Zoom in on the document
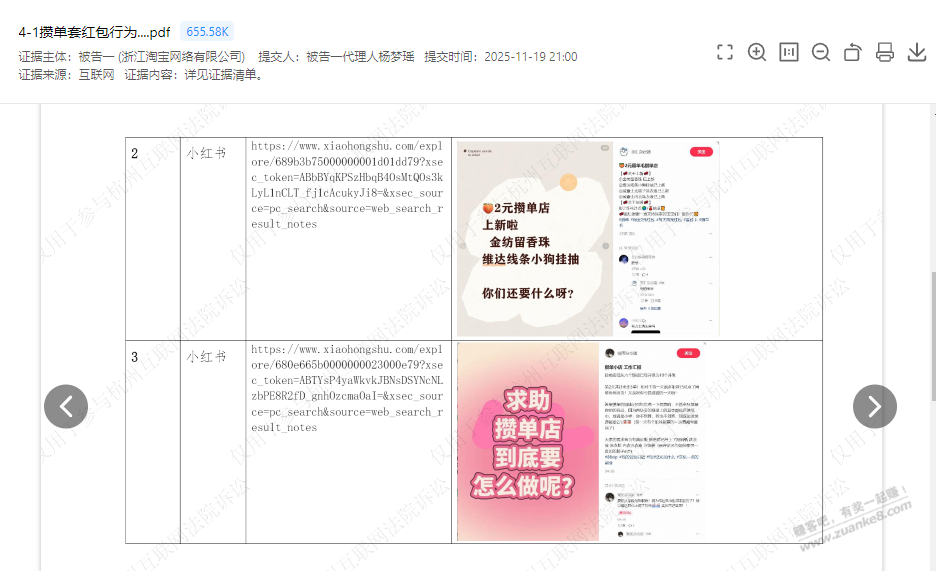The image size is (936, 571). [x=757, y=52]
